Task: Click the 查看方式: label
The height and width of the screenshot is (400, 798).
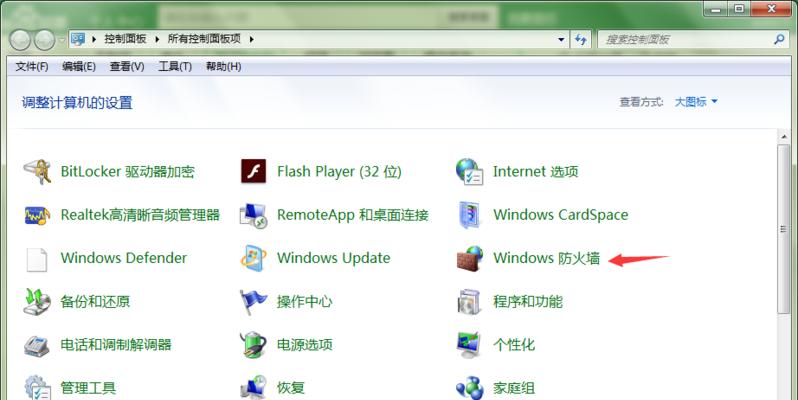Action: click(641, 102)
